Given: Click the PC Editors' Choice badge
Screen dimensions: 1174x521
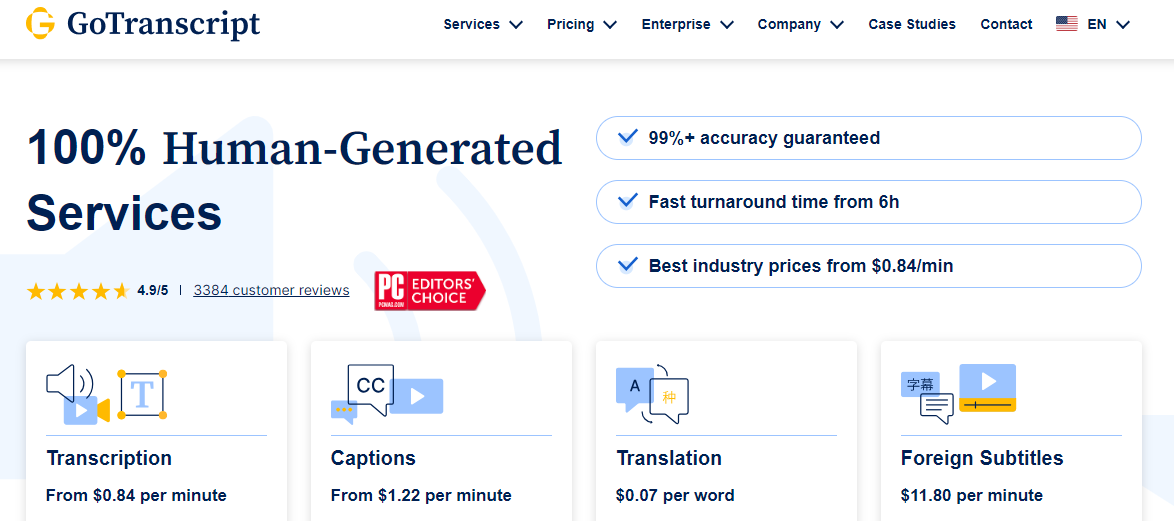Looking at the screenshot, I should click(x=430, y=290).
